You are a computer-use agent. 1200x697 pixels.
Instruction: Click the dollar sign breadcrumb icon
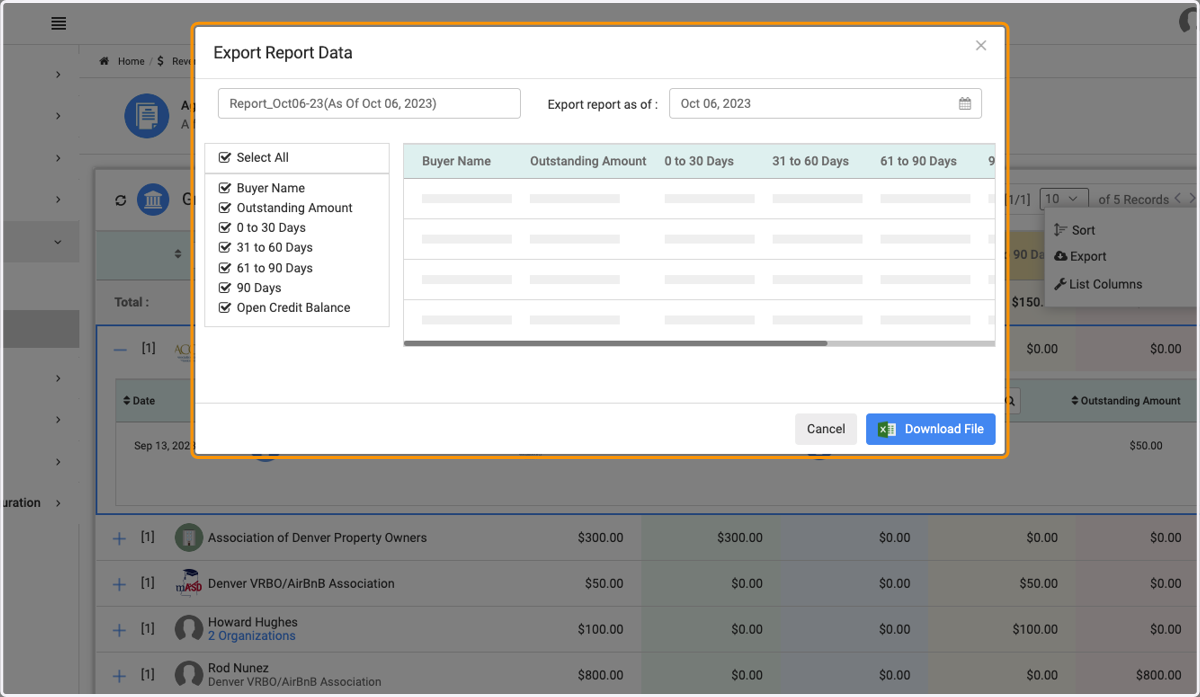pyautogui.click(x=161, y=61)
